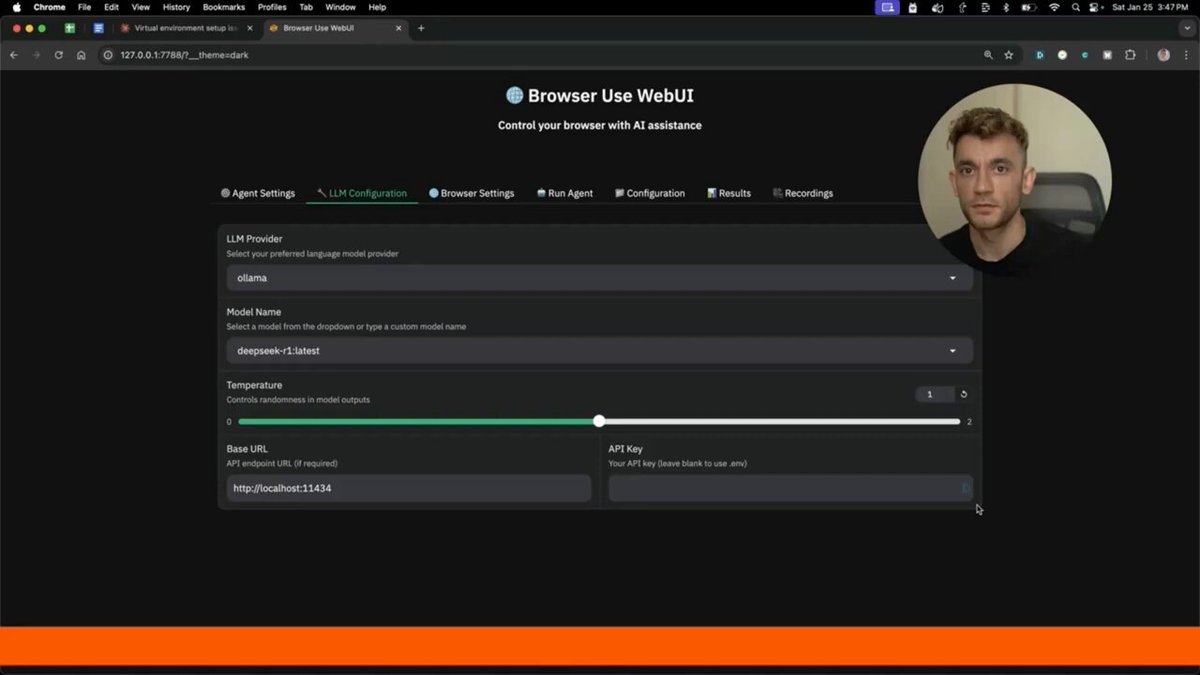This screenshot has height=675, width=1200.
Task: Open the History menu
Action: 176,7
